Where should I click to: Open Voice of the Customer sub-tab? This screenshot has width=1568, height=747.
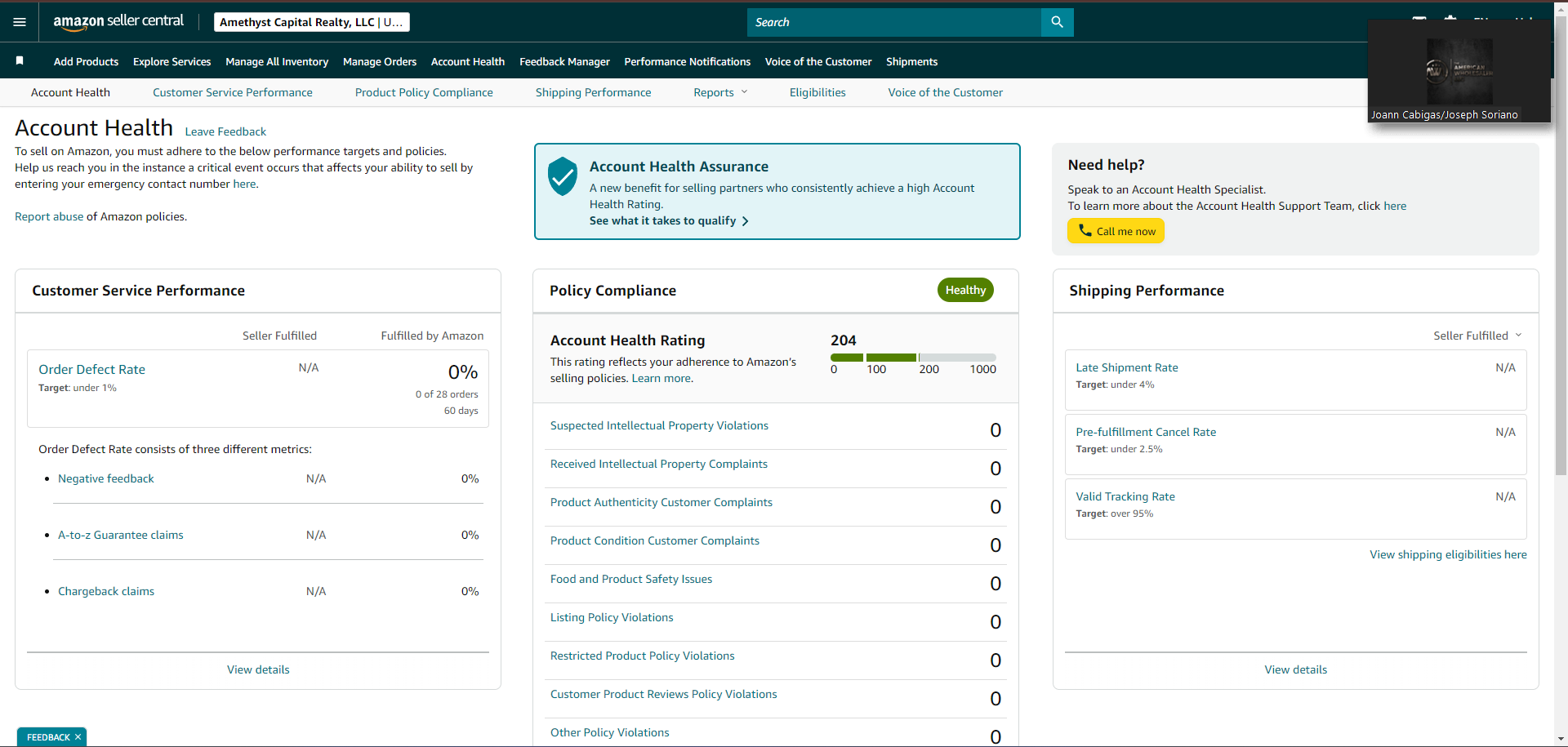945,92
